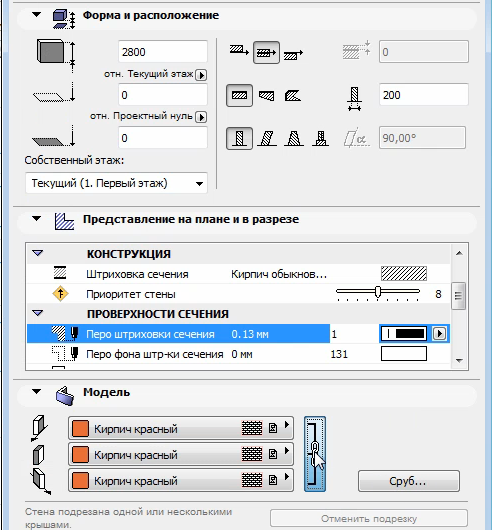Click inside face surface icon

pos(41,482)
